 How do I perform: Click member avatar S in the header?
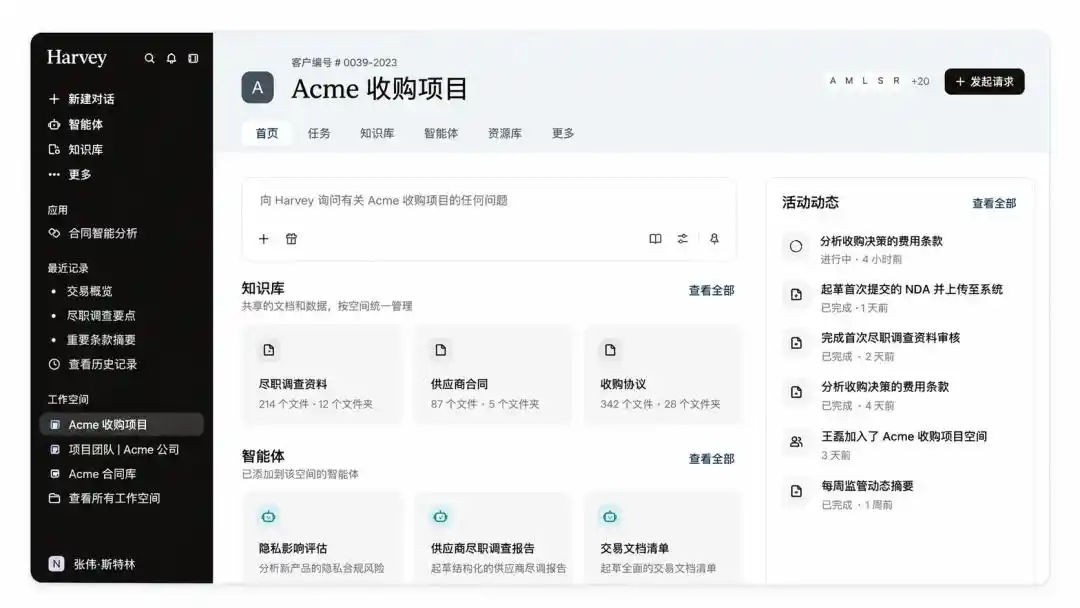880,81
